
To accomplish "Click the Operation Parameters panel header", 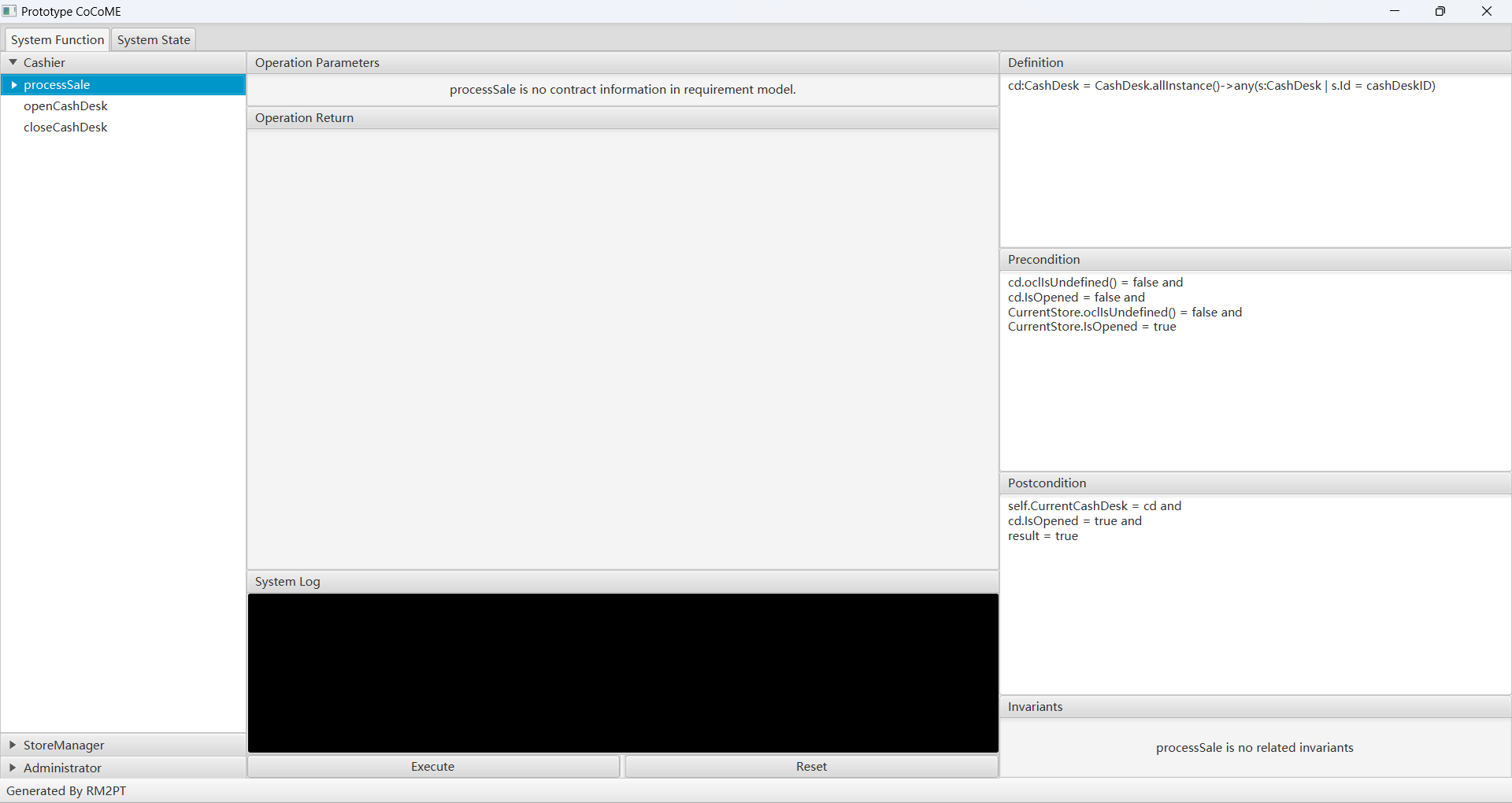I will [x=622, y=63].
